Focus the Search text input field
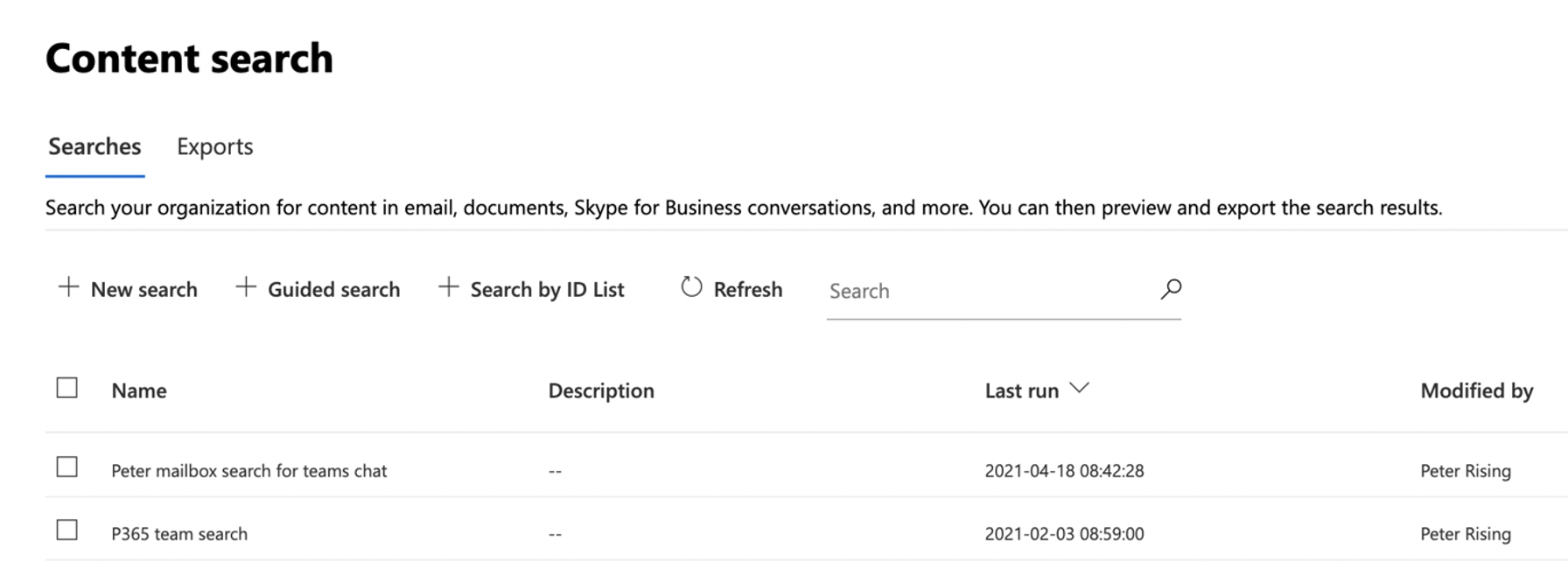The width and height of the screenshot is (1568, 564). click(x=987, y=291)
